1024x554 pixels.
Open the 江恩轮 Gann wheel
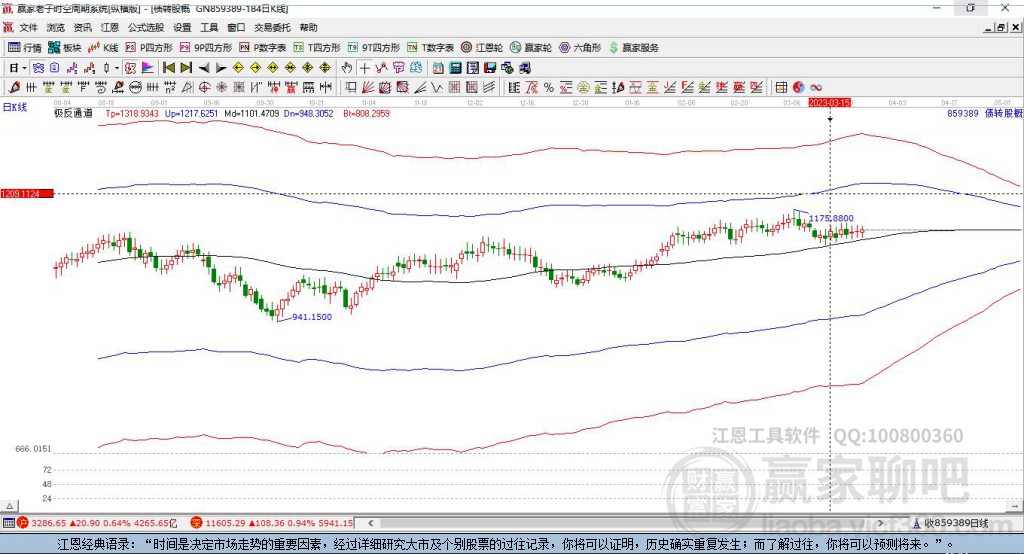(x=482, y=48)
